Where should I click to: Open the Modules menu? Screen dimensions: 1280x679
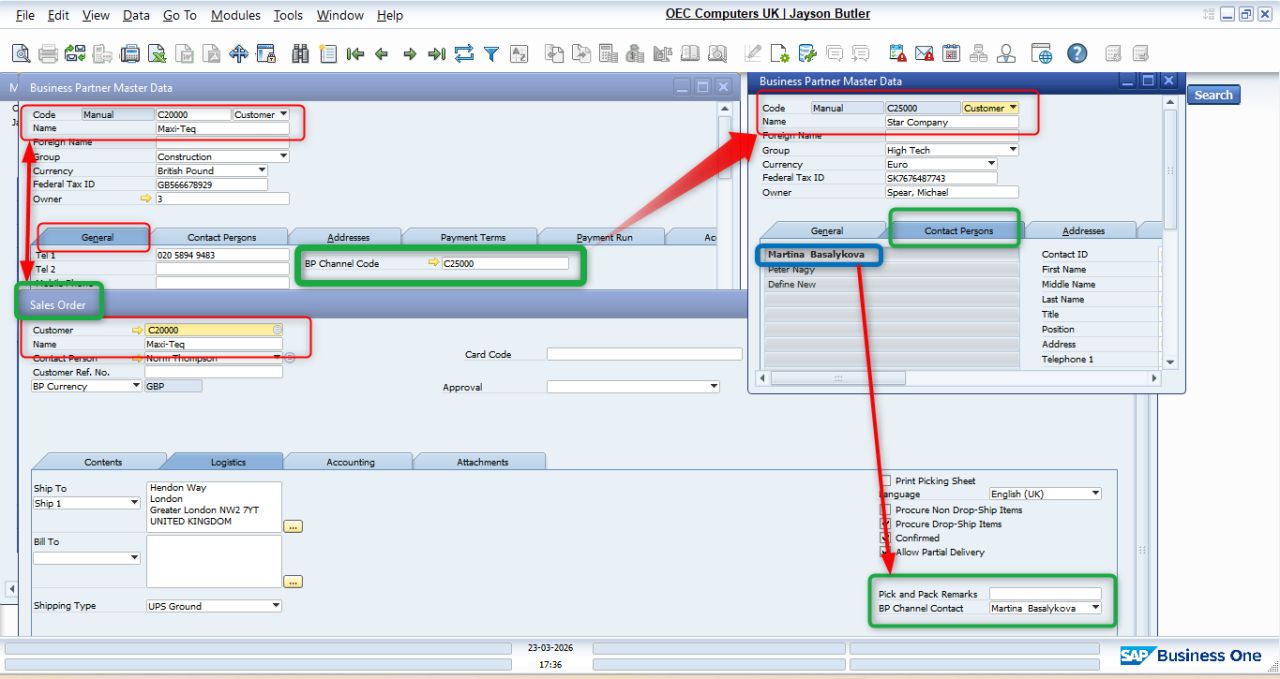click(236, 15)
